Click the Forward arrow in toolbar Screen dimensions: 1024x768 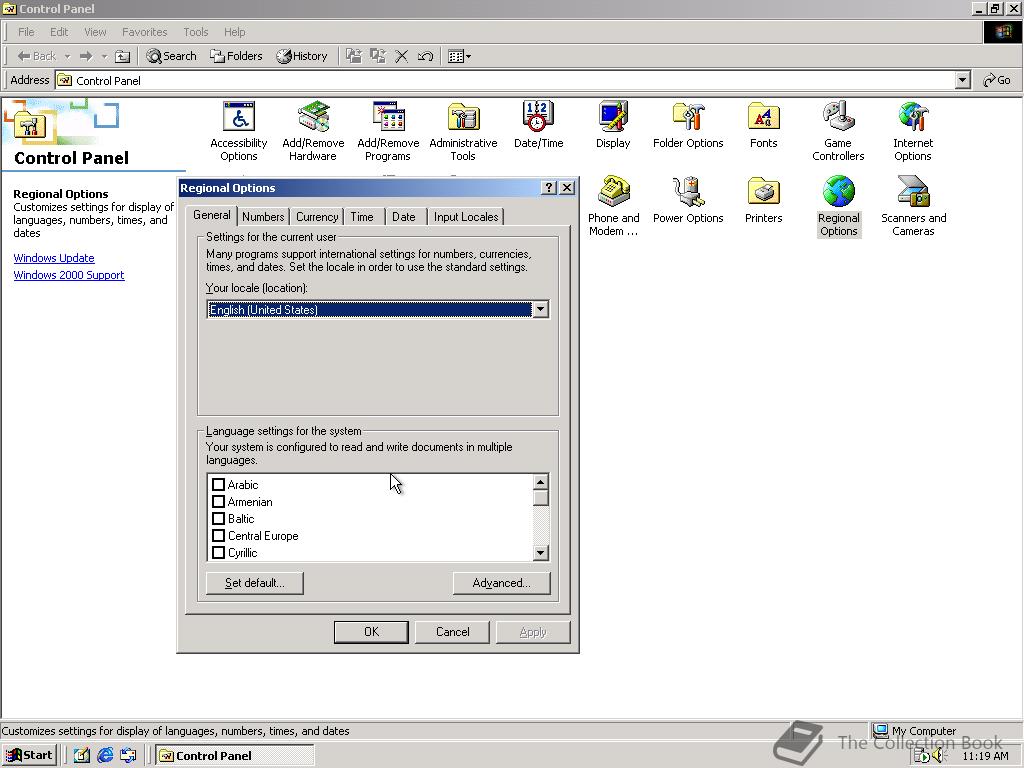[x=86, y=56]
